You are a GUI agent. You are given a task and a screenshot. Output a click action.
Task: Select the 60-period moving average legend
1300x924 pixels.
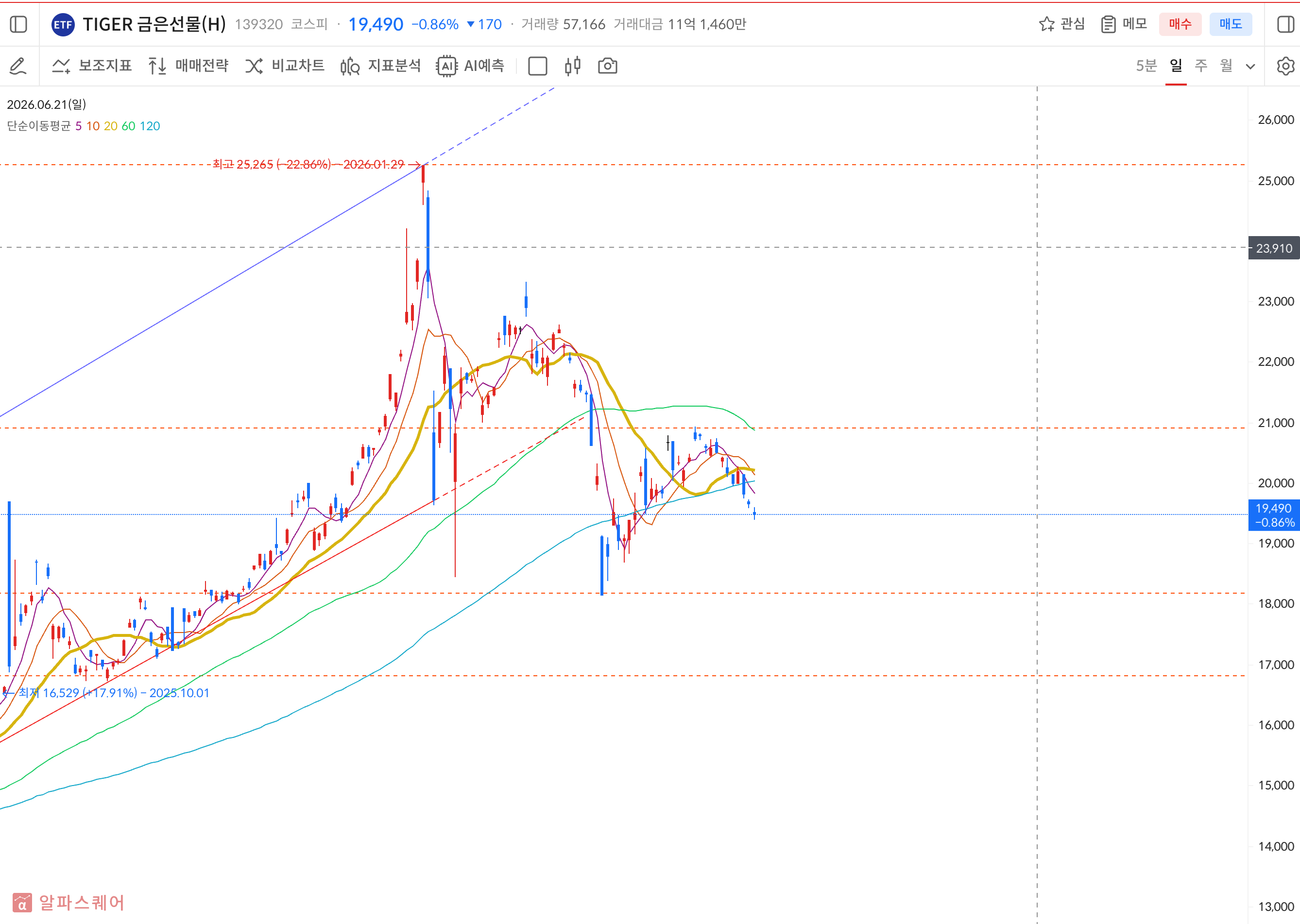click(x=129, y=126)
